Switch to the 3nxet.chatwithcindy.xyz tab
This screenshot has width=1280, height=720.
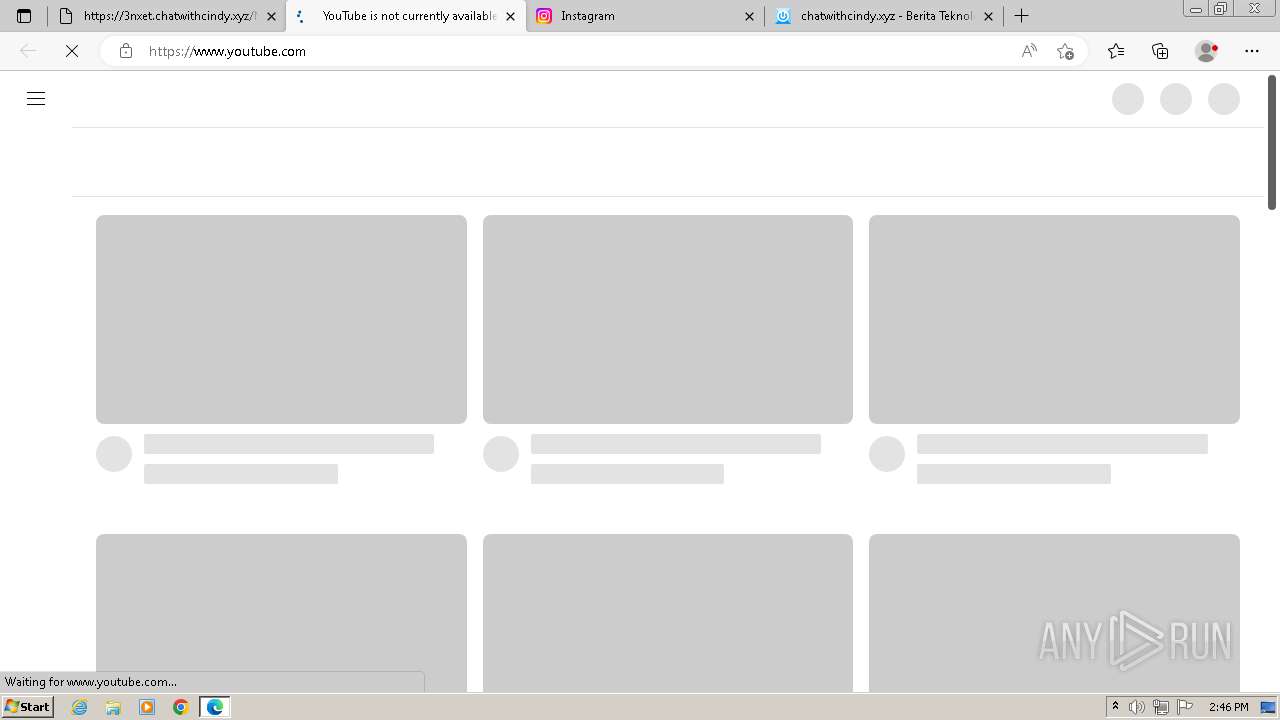(166, 16)
